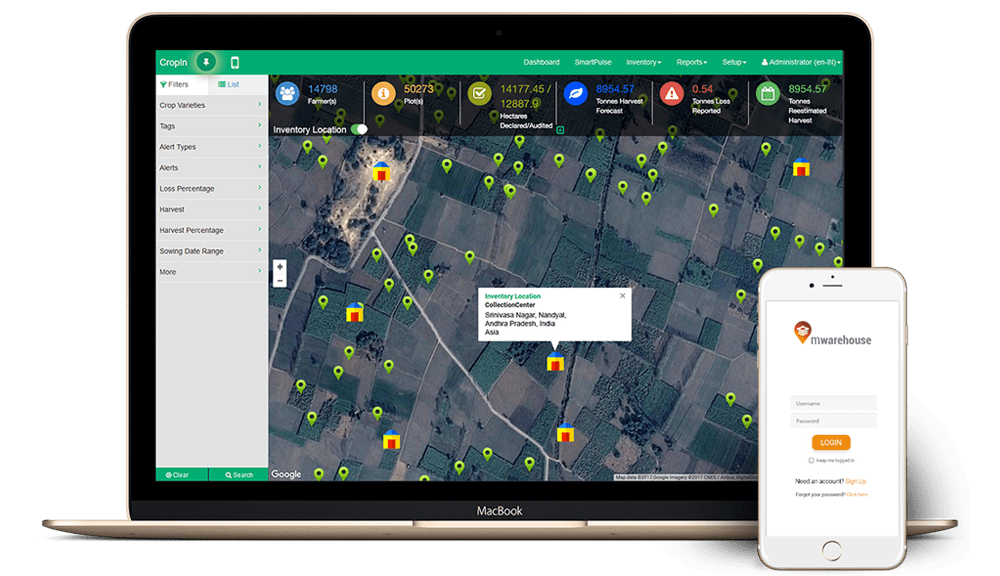Expand the Harvest Percentage filter

[x=210, y=230]
